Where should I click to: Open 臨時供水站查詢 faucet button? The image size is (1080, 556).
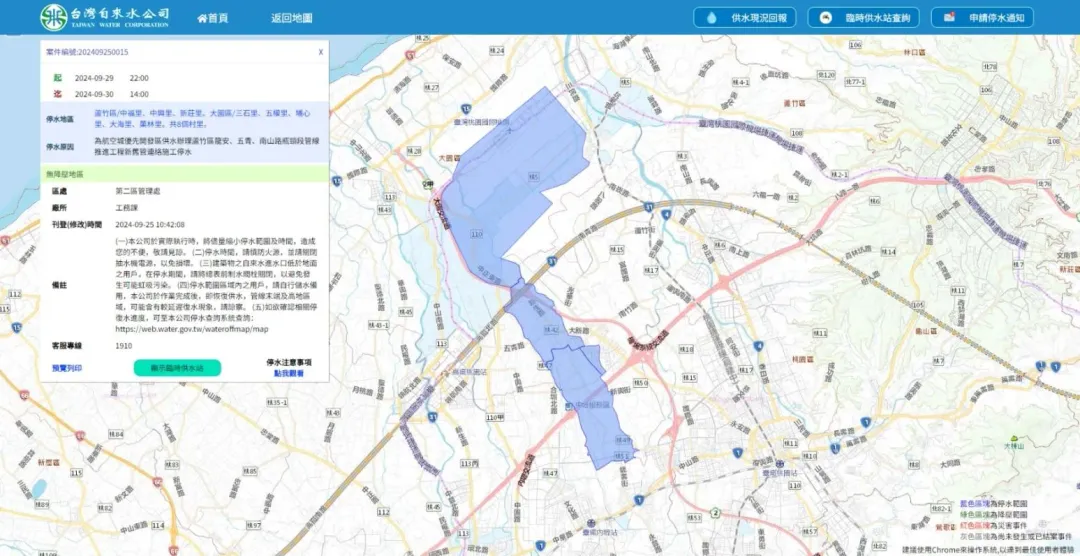[864, 18]
